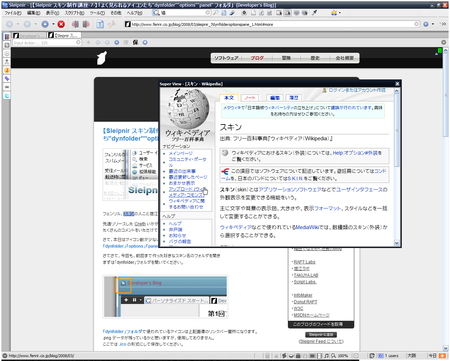This screenshot has width=450, height=361.
Task: Click the yellow wand toolbar icon
Action: [111, 24]
